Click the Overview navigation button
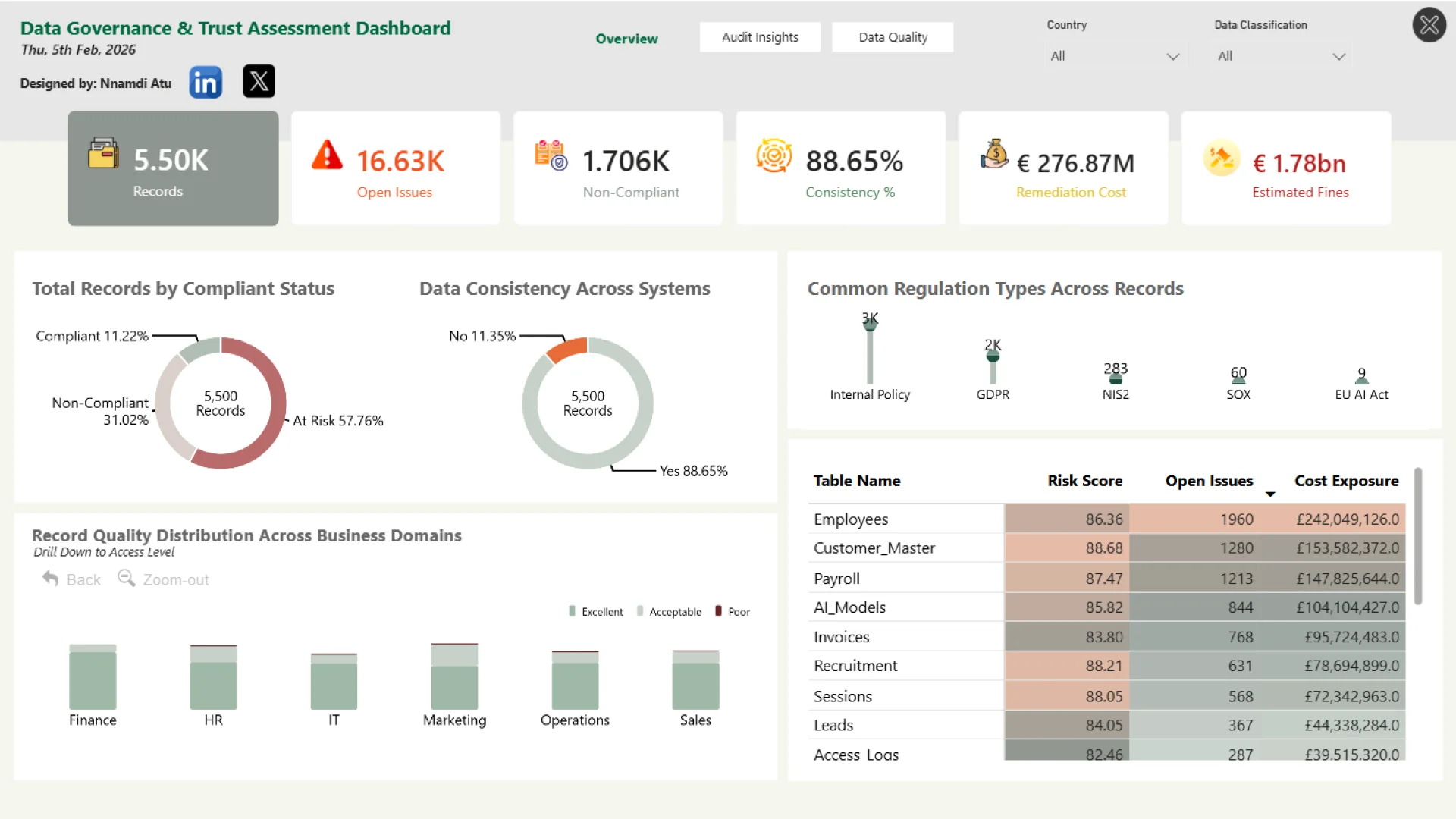1456x819 pixels. [x=626, y=39]
